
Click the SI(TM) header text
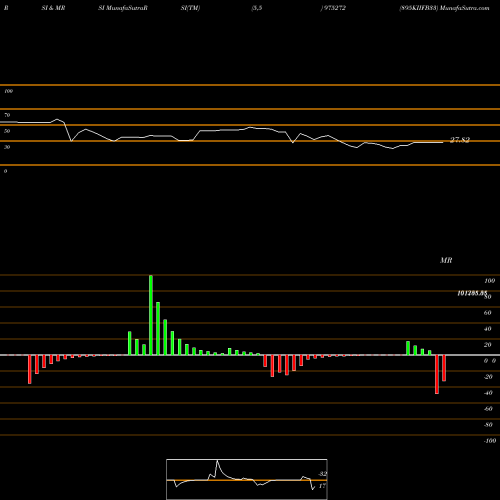pyautogui.click(x=190, y=8)
